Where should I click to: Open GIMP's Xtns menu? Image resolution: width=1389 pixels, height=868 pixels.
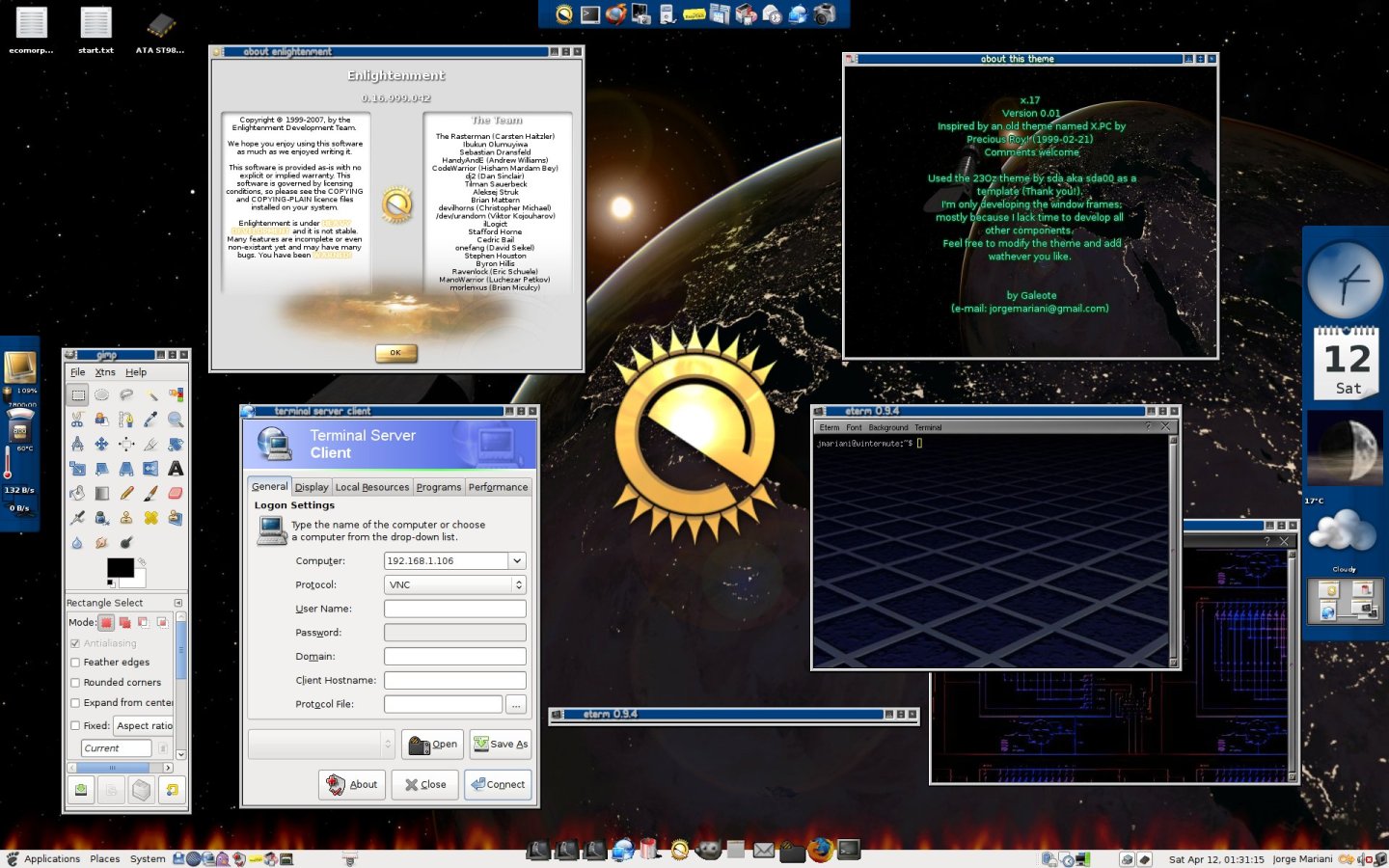(x=105, y=372)
